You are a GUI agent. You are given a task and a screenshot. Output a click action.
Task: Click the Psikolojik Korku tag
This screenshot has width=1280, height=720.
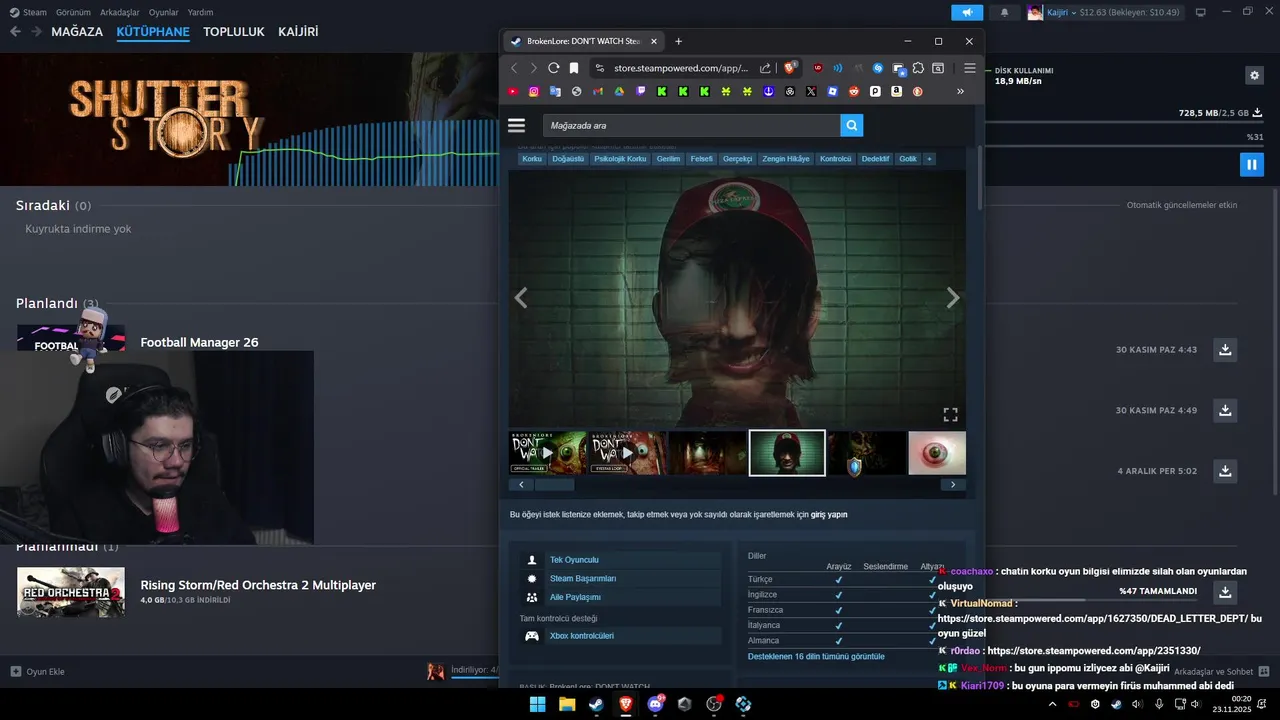[x=620, y=159]
